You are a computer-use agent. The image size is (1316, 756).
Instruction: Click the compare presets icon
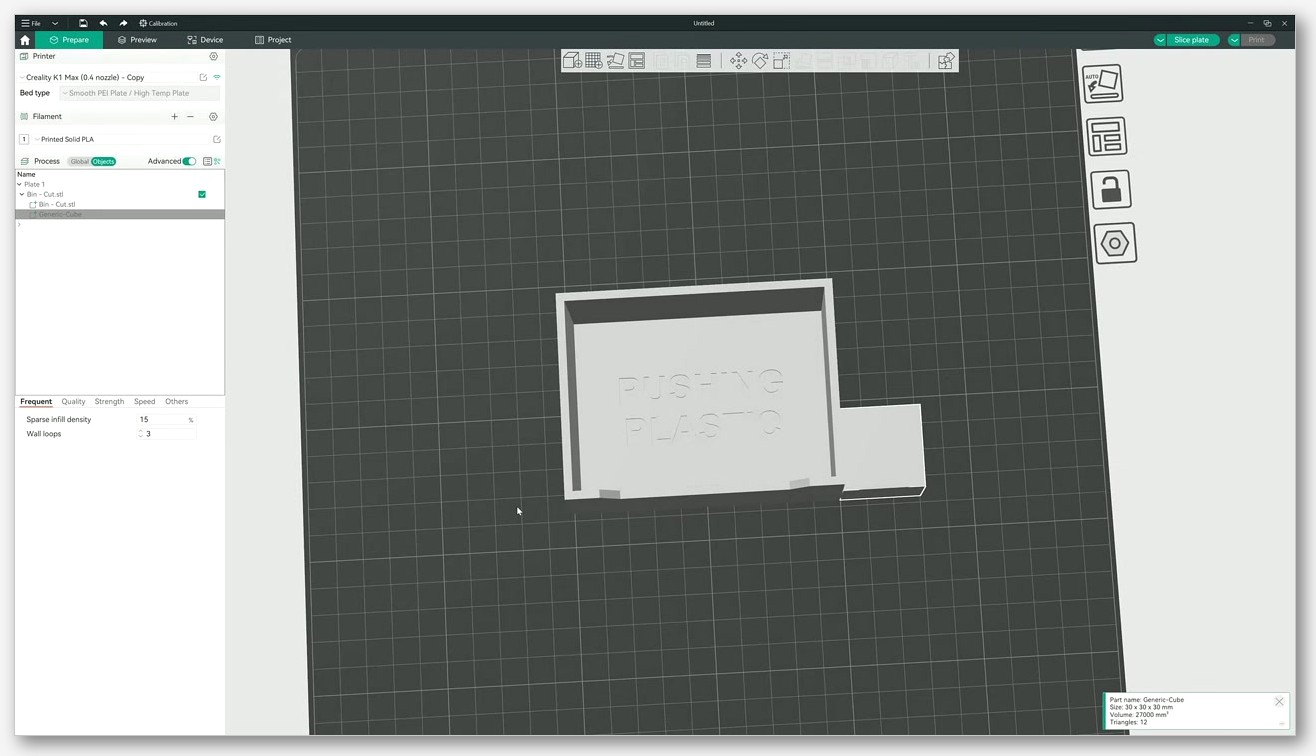point(217,161)
